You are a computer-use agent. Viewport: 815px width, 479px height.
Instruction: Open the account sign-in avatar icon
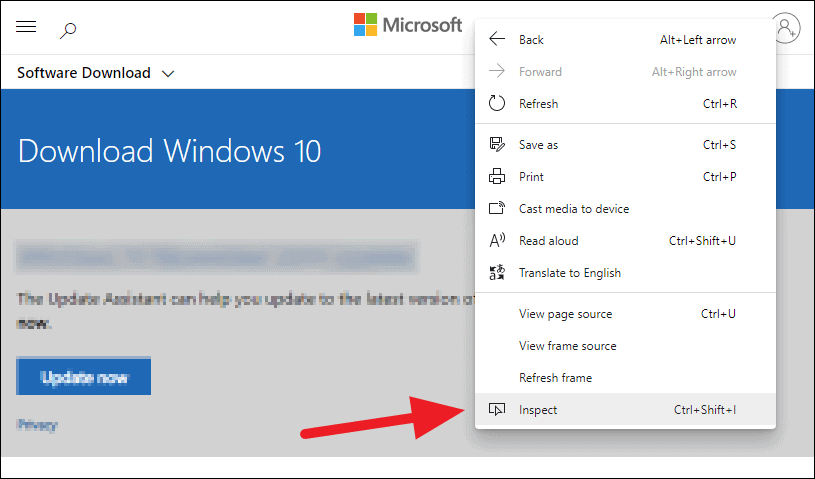click(786, 28)
